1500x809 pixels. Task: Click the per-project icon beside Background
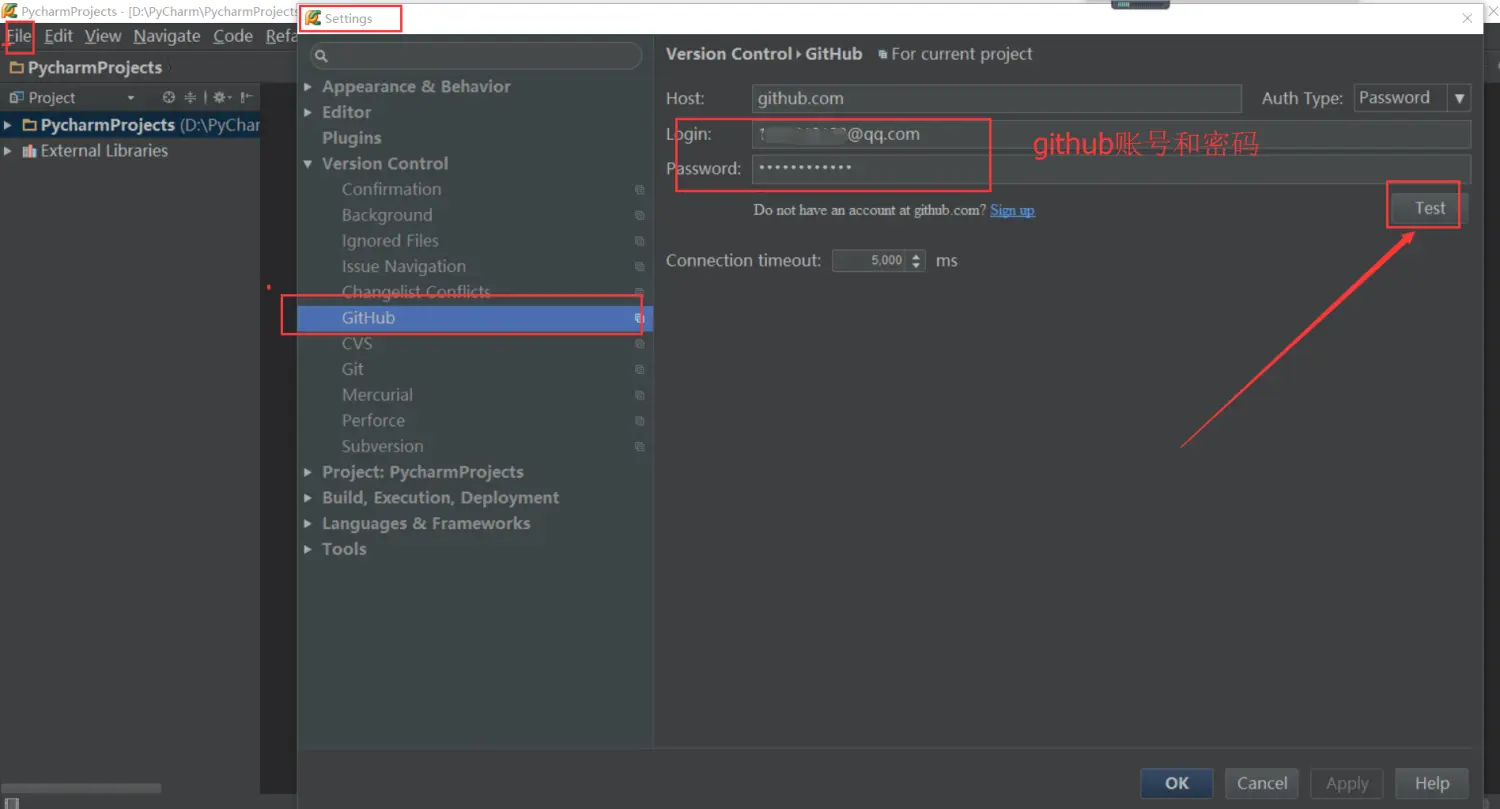coord(640,215)
